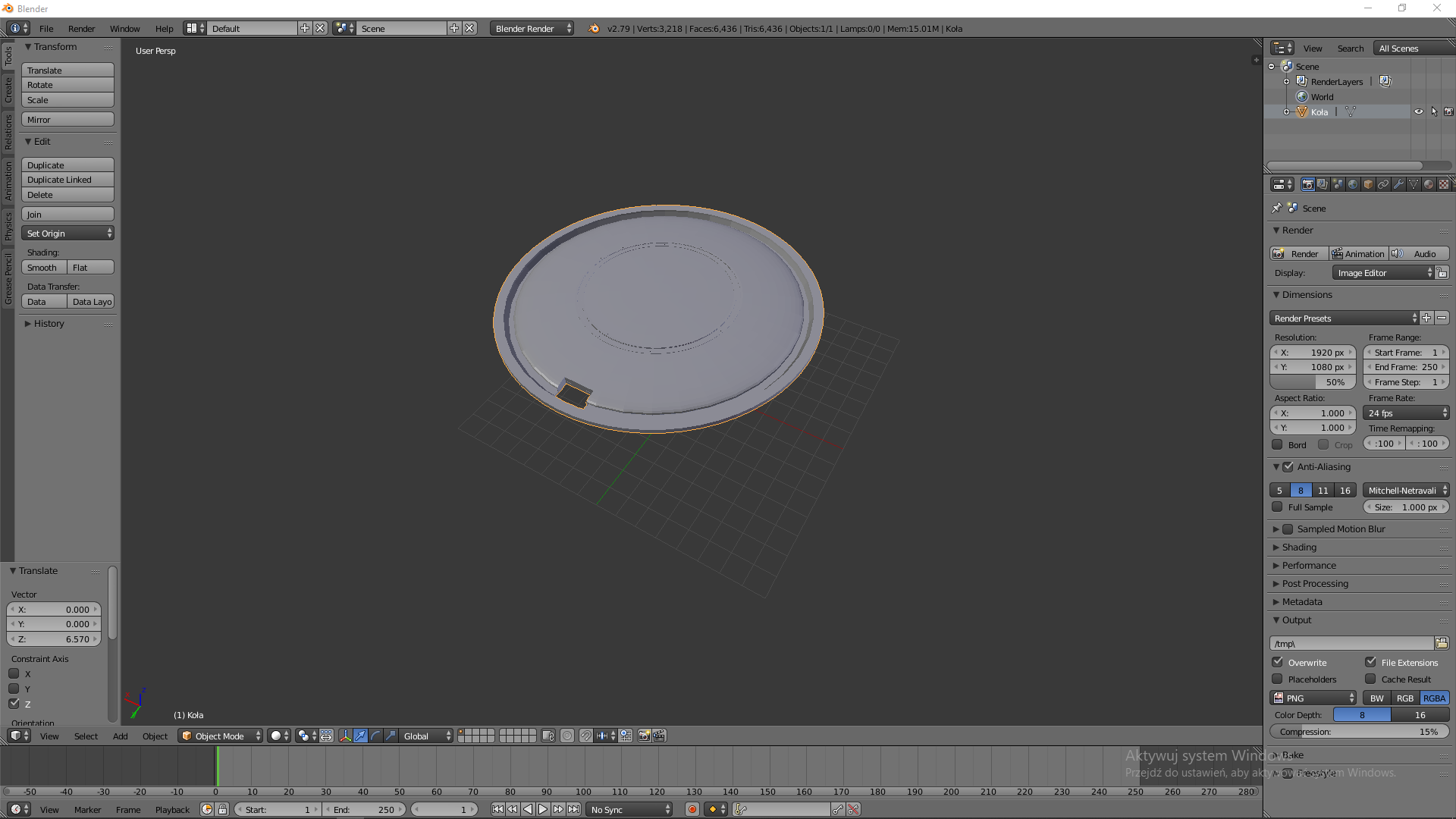Open the World properties tab icon
The width and height of the screenshot is (1456, 819).
1353,184
